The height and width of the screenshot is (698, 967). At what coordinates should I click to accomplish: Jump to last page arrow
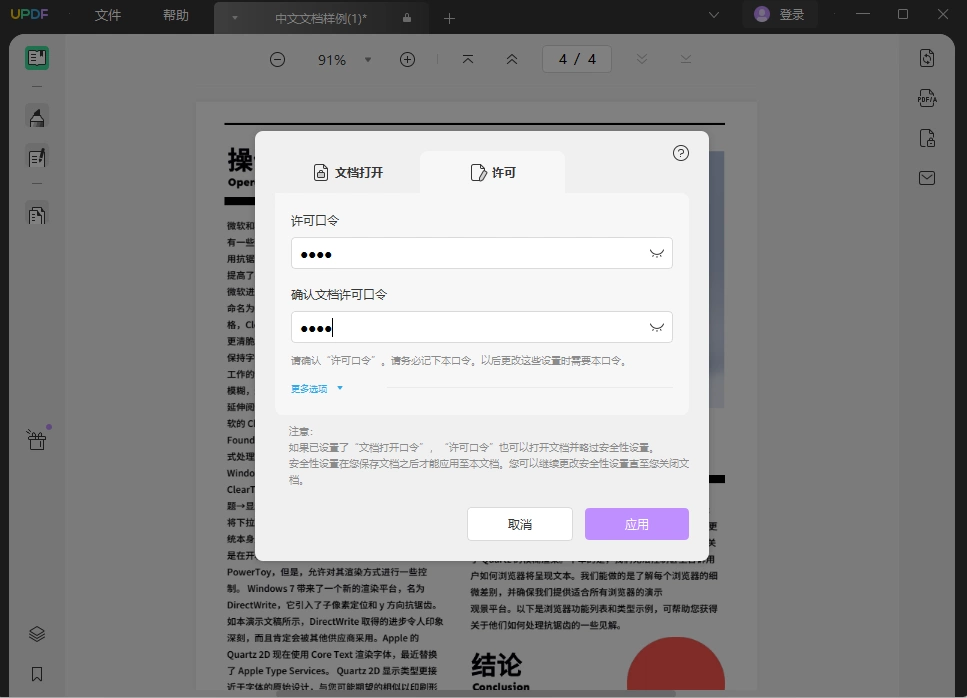click(x=686, y=59)
